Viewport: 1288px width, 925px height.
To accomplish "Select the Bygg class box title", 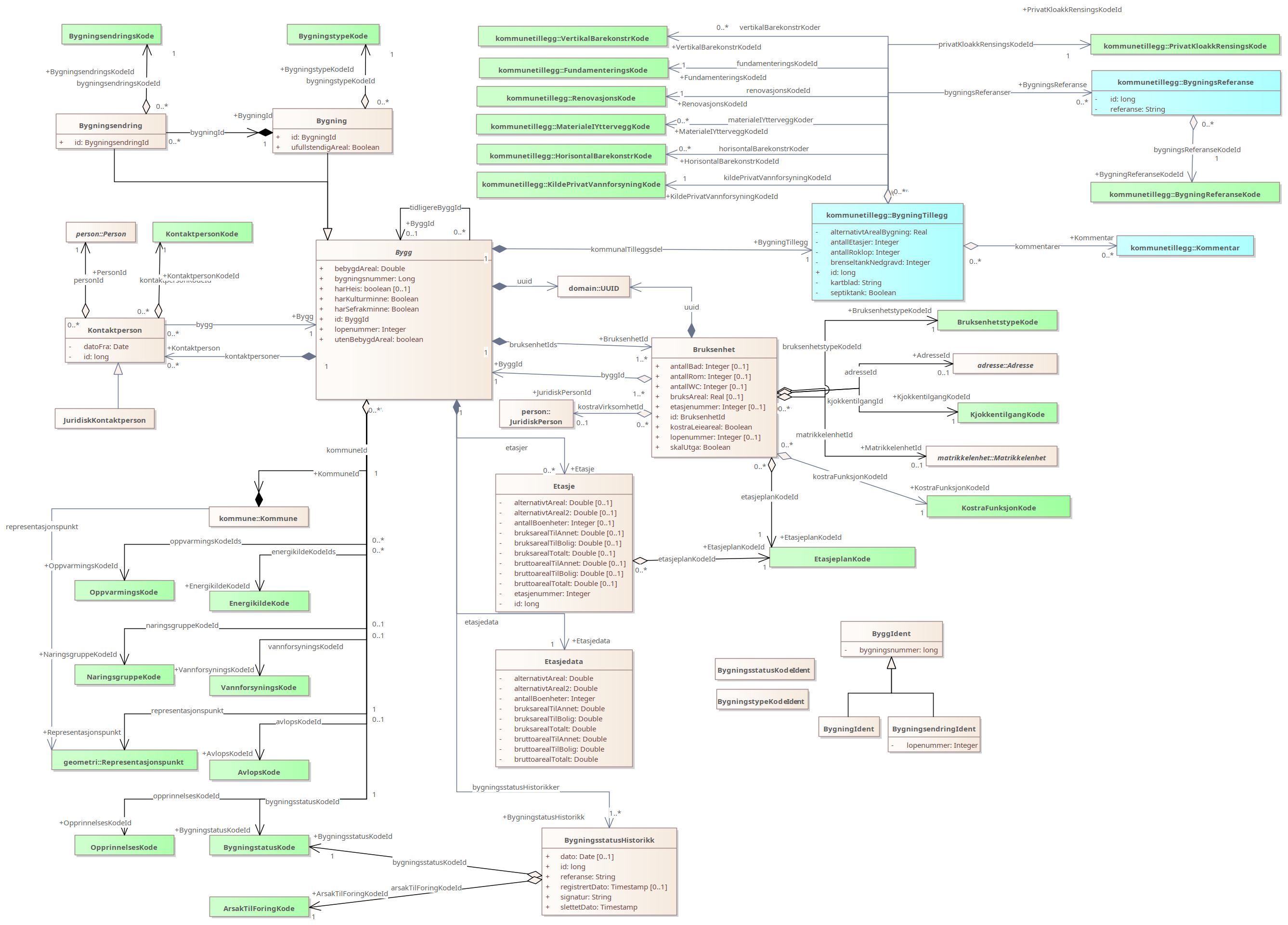I will [403, 252].
